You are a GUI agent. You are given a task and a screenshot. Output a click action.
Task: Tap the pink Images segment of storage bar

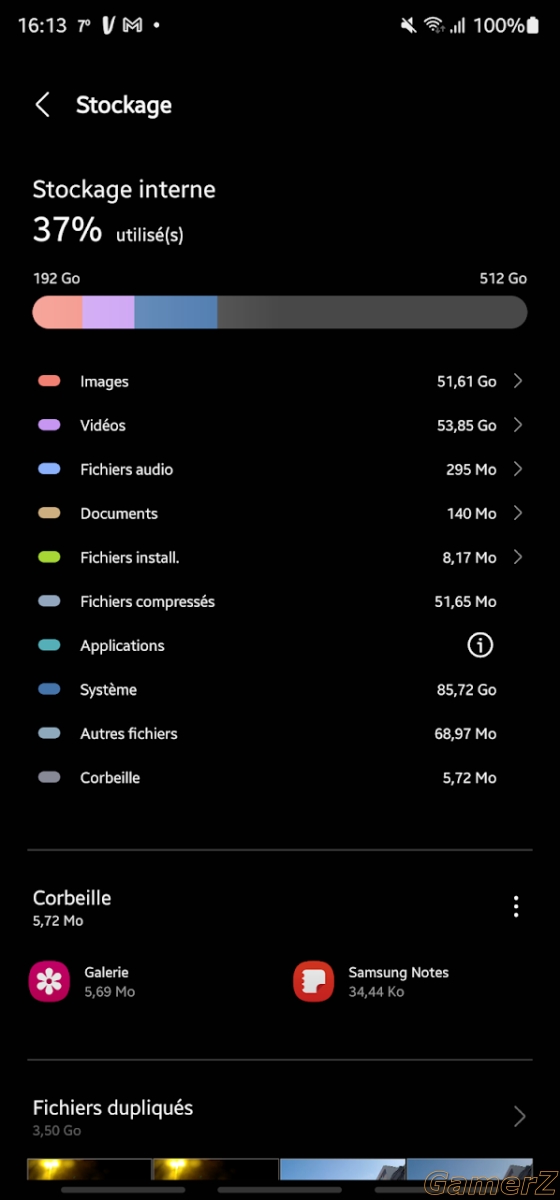[x=58, y=312]
